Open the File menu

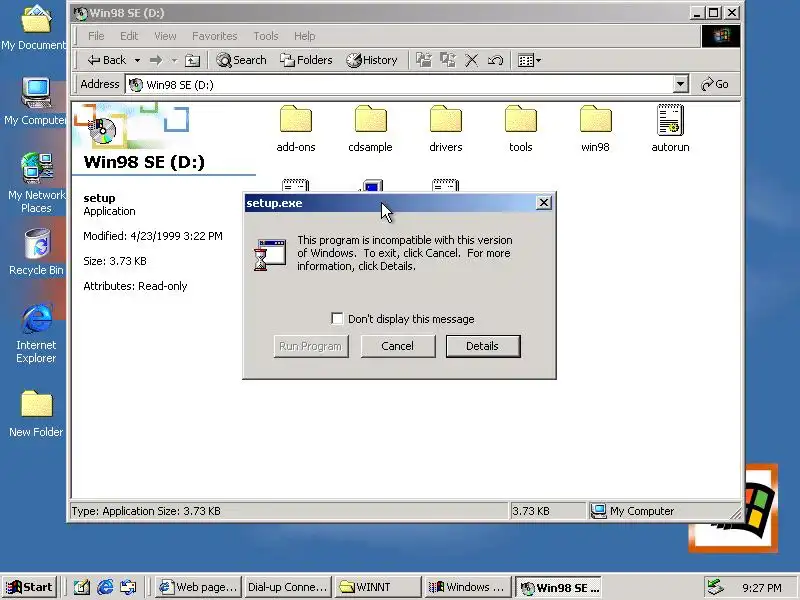(96, 36)
